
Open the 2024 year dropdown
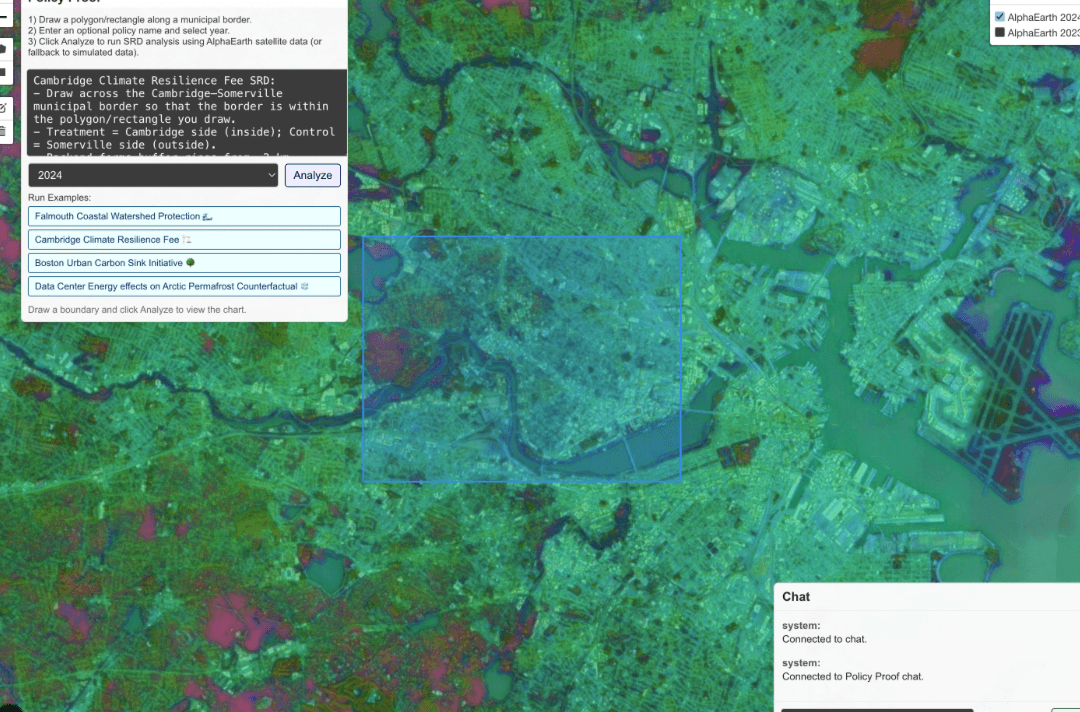click(153, 175)
